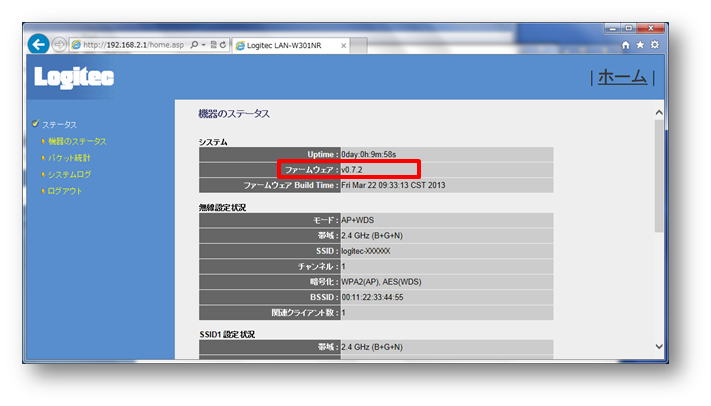711x406 pixels.
Task: Open favorites star icon
Action: click(x=640, y=44)
